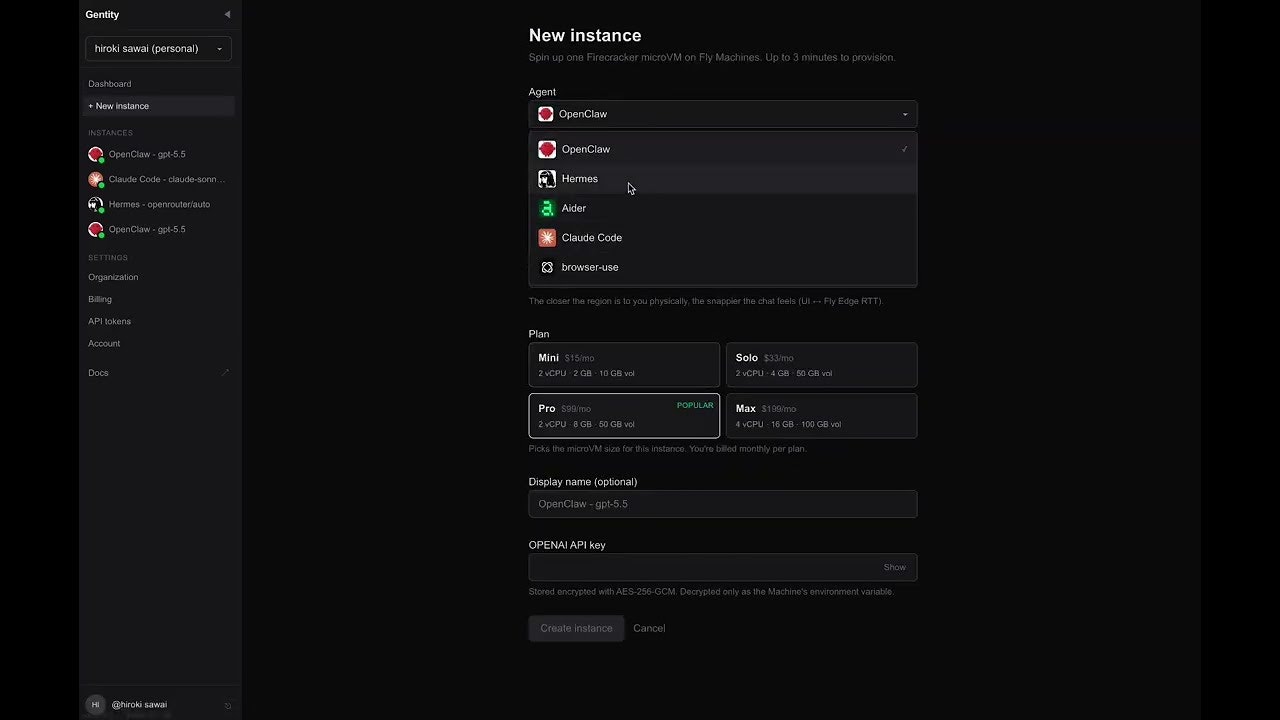Screen dimensions: 1280x720
Task: Open the hiroki sawai (personal) organization dropdown
Action: click(x=158, y=48)
